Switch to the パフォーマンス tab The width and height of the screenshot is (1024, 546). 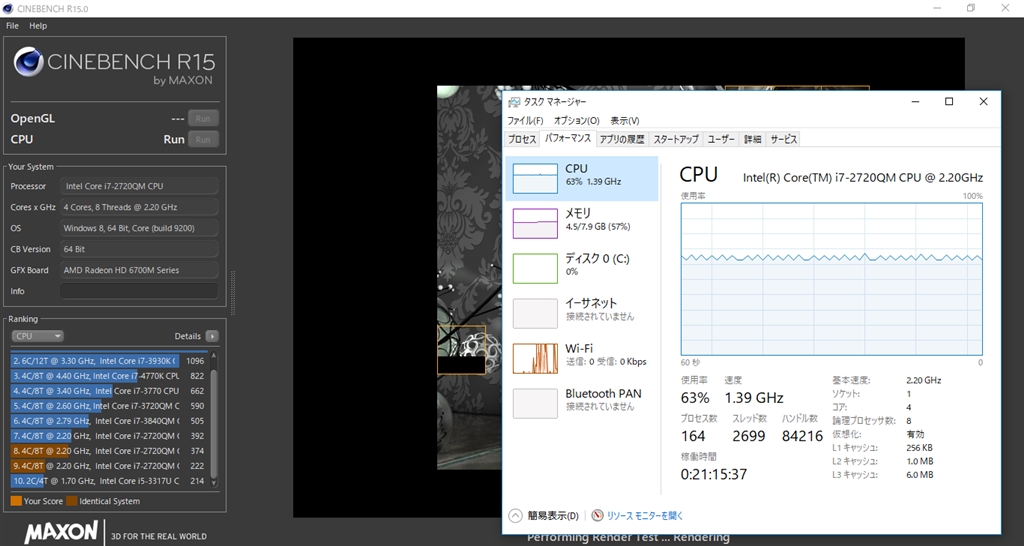coord(568,138)
